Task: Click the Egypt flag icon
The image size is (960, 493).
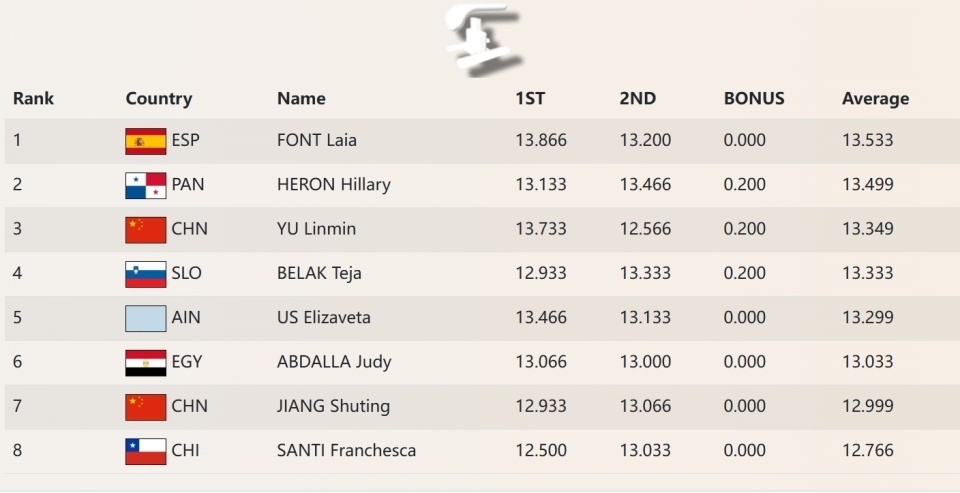Action: pos(145,362)
